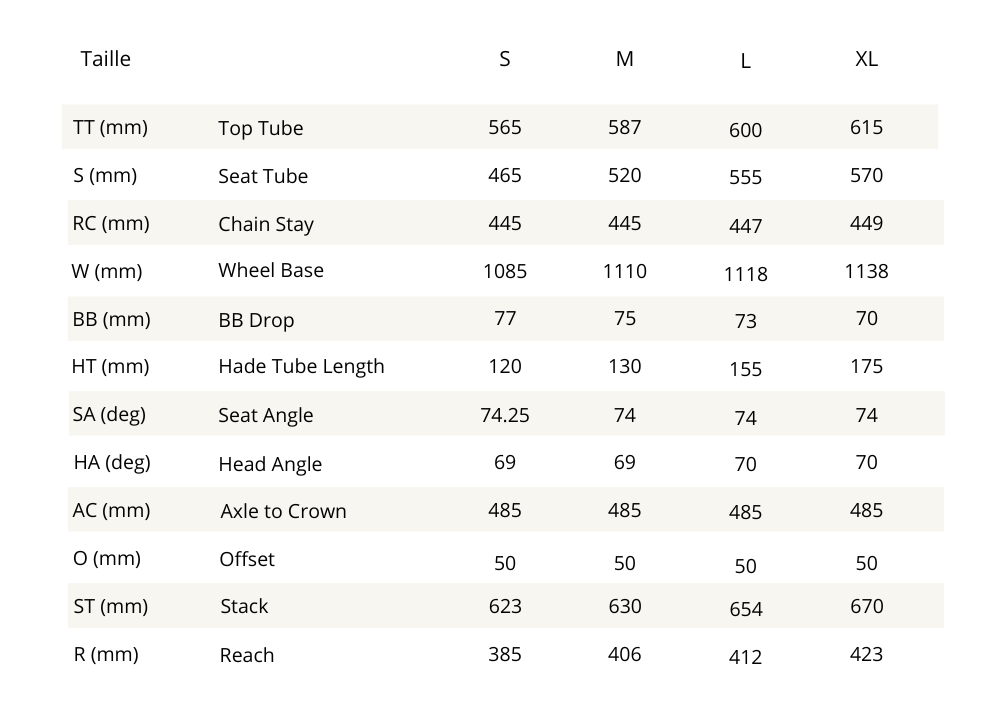1000x707 pixels.
Task: Click the TT (mm) abbreviation cell
Action: tap(110, 127)
